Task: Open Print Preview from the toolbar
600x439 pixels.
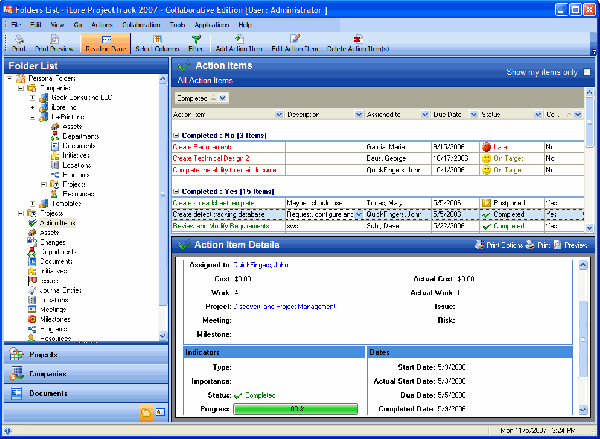Action: pos(55,42)
